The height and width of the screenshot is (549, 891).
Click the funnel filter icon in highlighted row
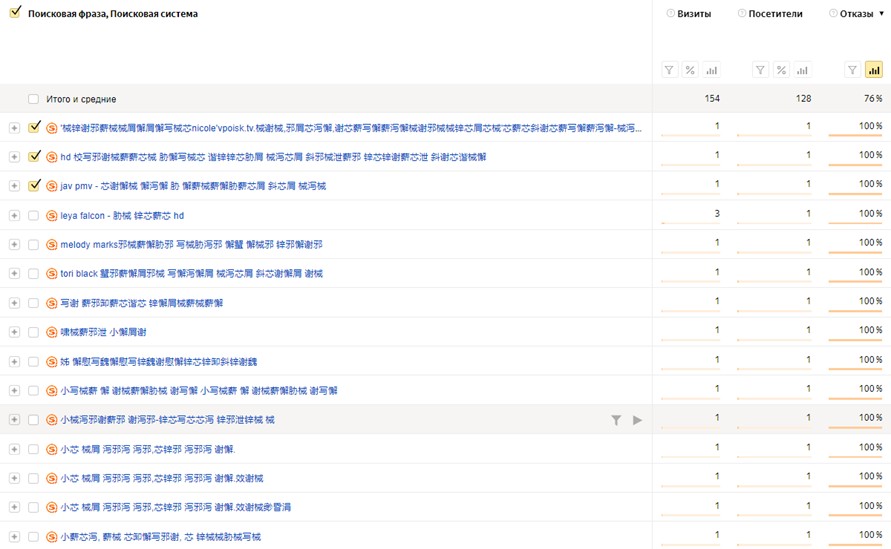coord(616,420)
